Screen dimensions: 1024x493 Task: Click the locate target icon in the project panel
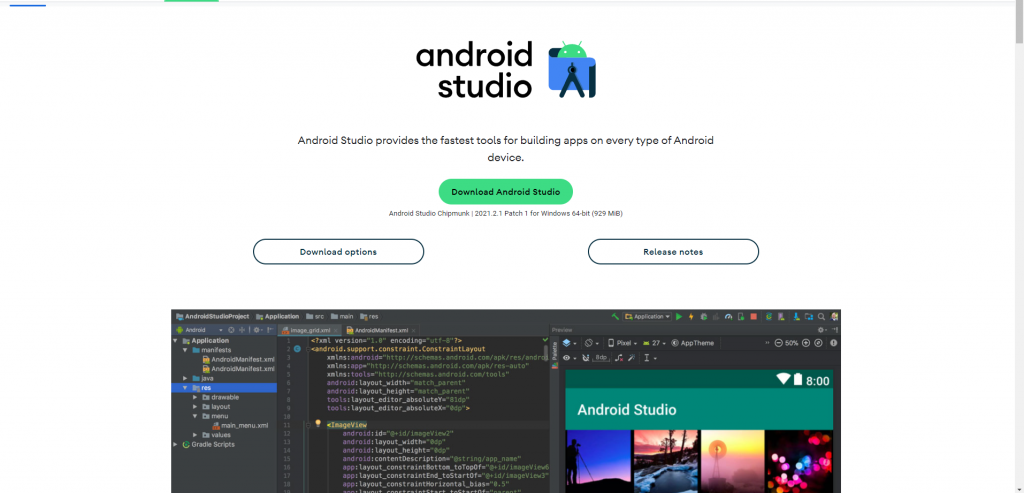(231, 330)
